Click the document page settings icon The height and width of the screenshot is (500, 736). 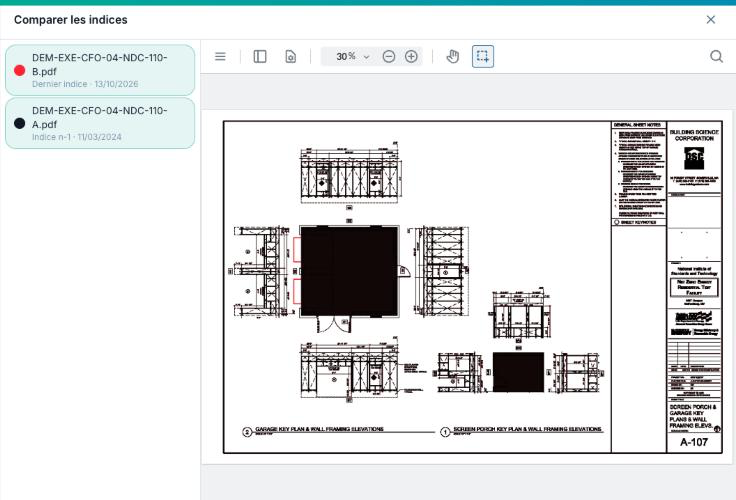(291, 57)
